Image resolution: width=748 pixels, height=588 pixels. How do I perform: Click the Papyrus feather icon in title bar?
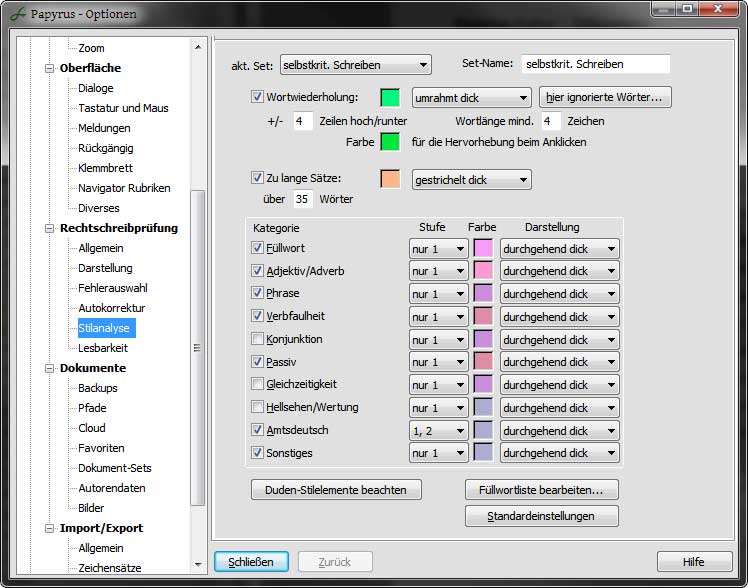coord(17,14)
